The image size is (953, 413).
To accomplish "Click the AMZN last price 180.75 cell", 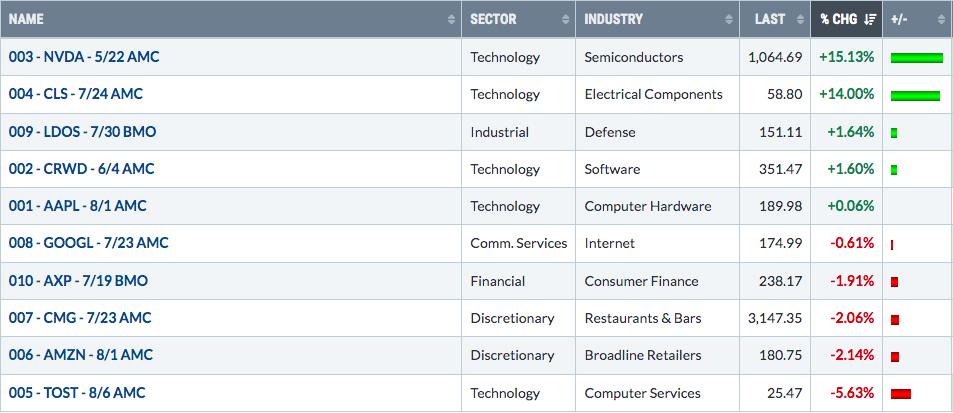I will coord(775,355).
